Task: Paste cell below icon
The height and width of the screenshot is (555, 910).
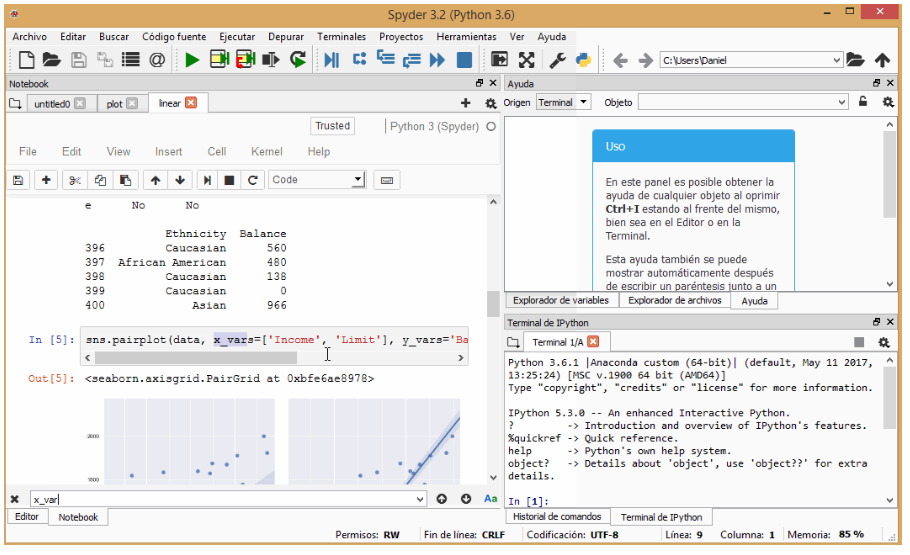Action: tap(125, 180)
